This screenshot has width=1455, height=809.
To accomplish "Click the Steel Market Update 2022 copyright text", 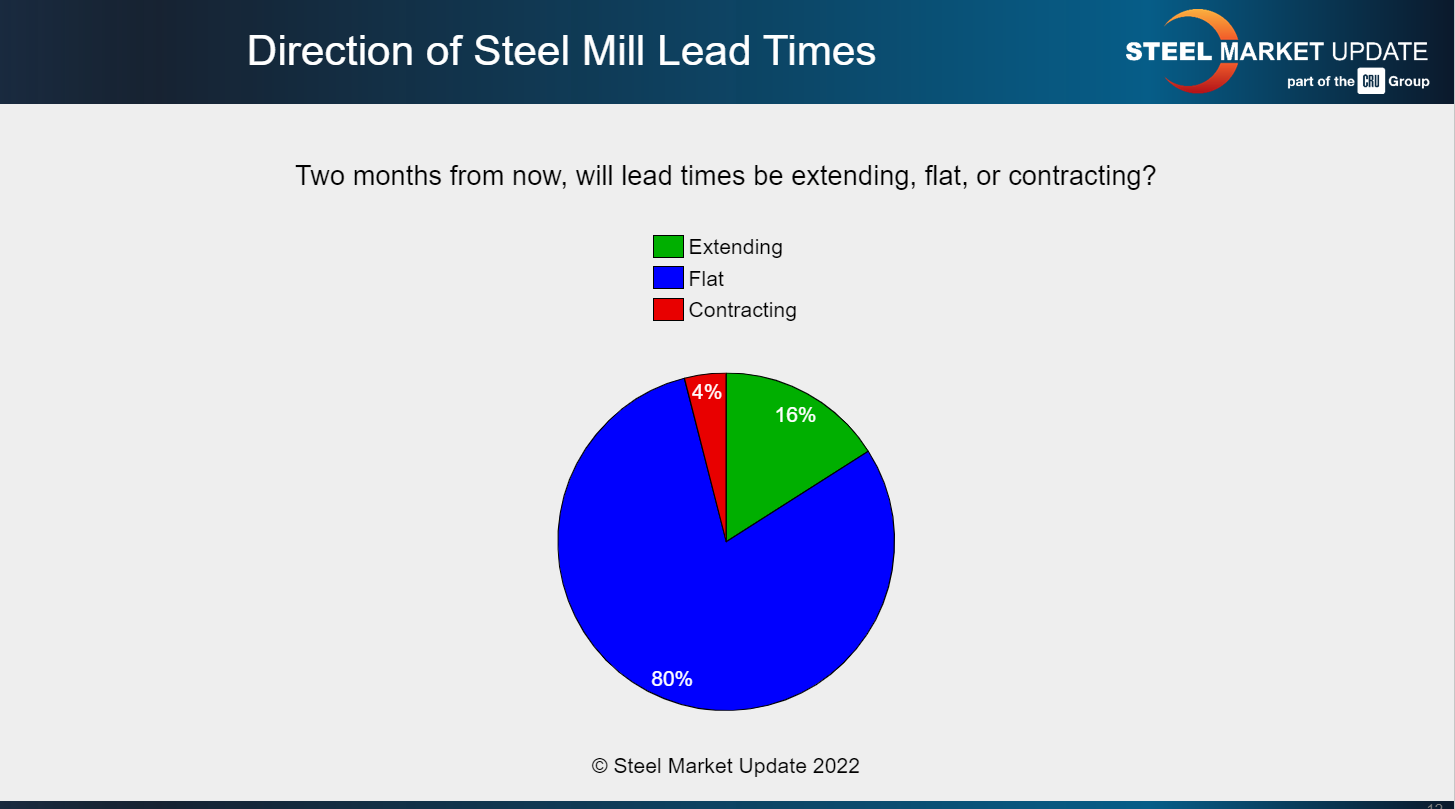I will (726, 766).
